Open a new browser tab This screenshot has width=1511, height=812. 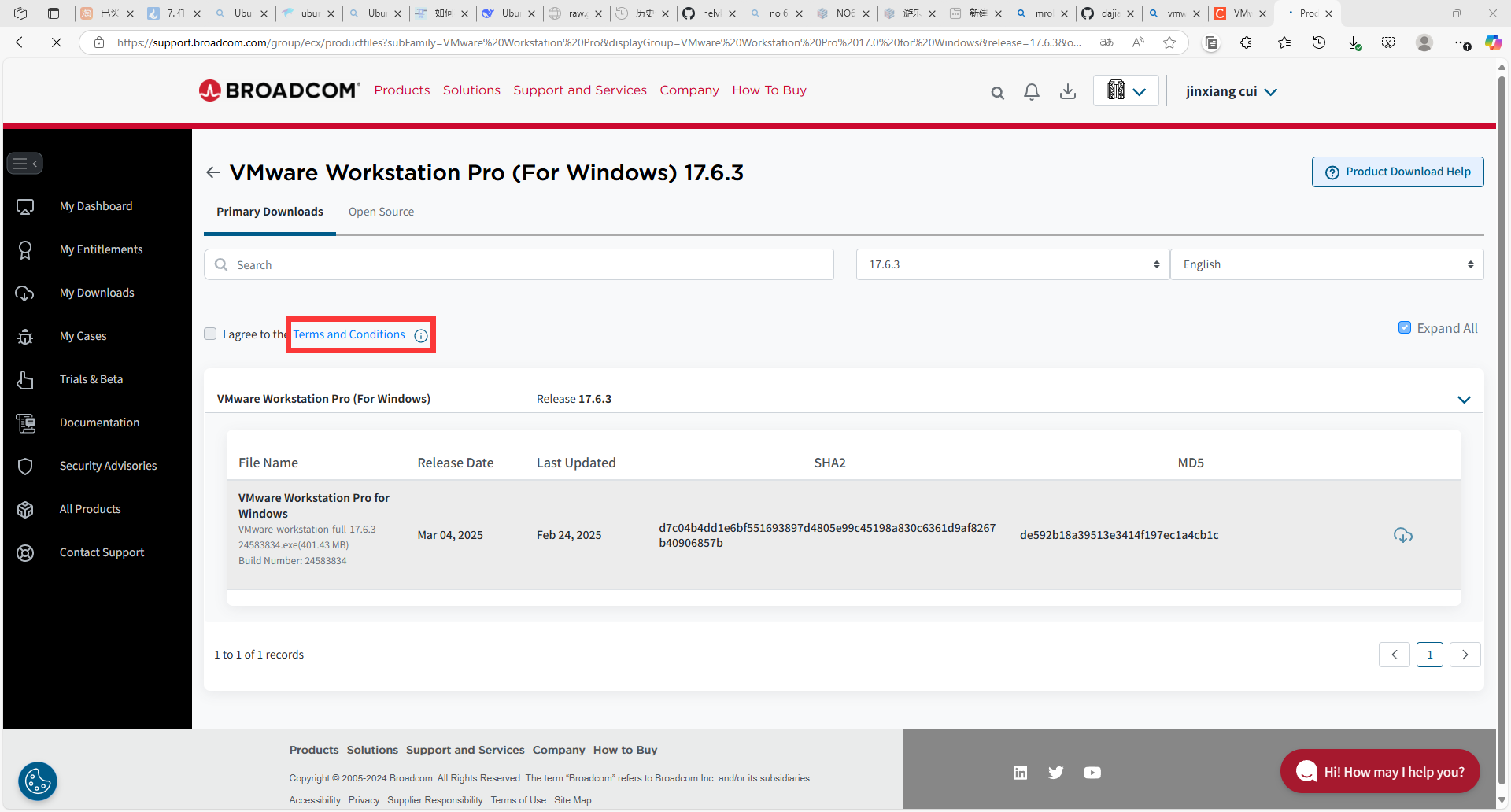click(x=1358, y=13)
